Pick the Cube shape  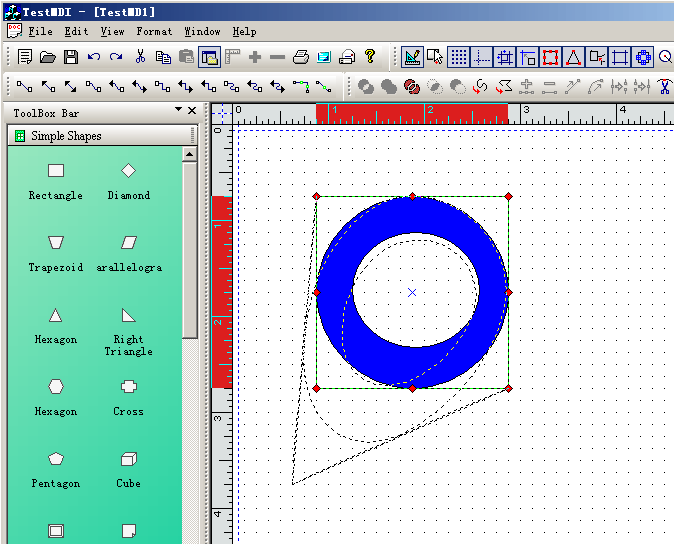(129, 470)
